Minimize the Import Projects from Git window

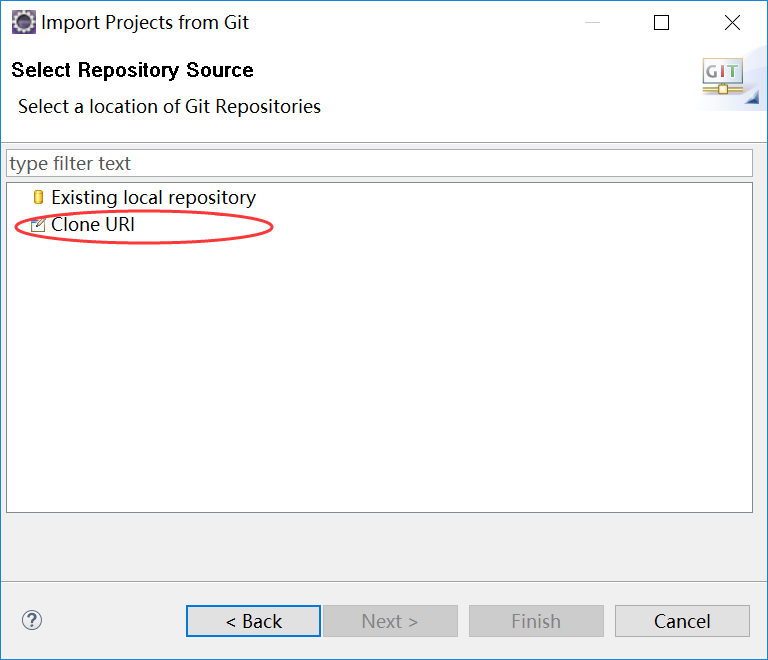[x=592, y=23]
